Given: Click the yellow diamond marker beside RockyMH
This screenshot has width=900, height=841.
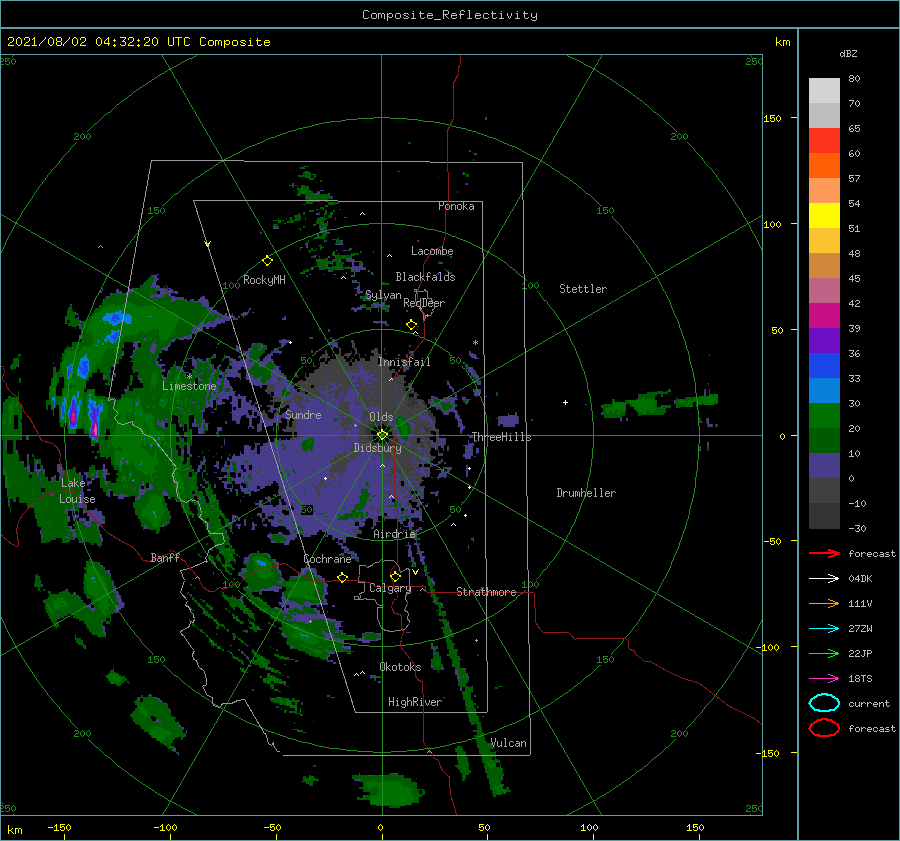Looking at the screenshot, I should [x=267, y=261].
